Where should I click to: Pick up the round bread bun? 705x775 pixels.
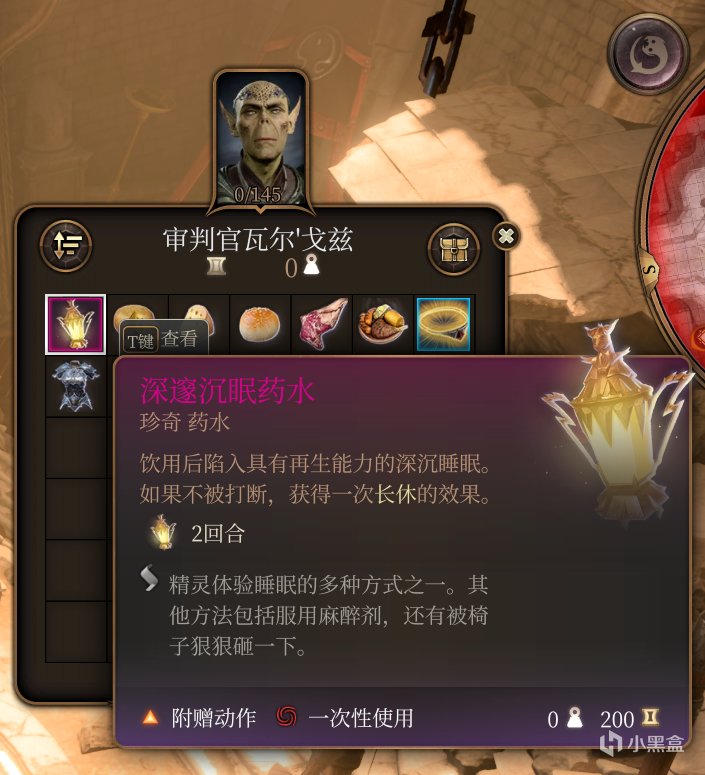pos(260,324)
